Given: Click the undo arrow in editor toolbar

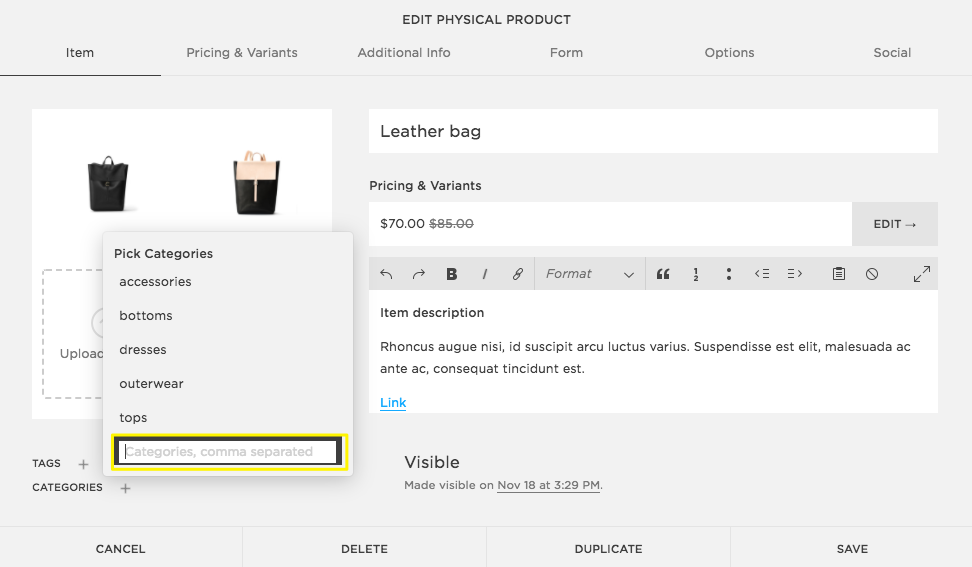Looking at the screenshot, I should click(387, 274).
